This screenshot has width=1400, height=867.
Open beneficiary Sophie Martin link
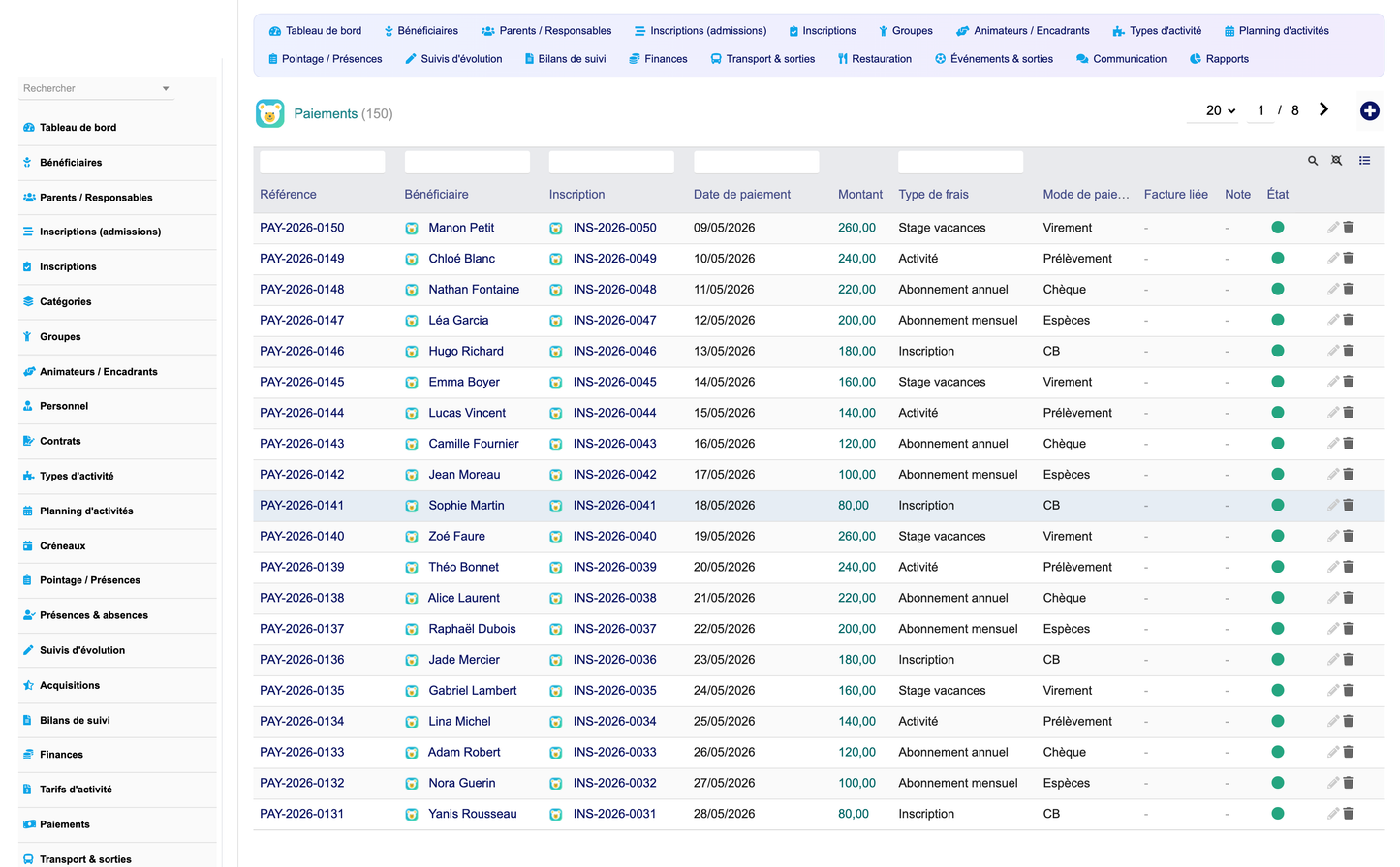pyautogui.click(x=466, y=506)
